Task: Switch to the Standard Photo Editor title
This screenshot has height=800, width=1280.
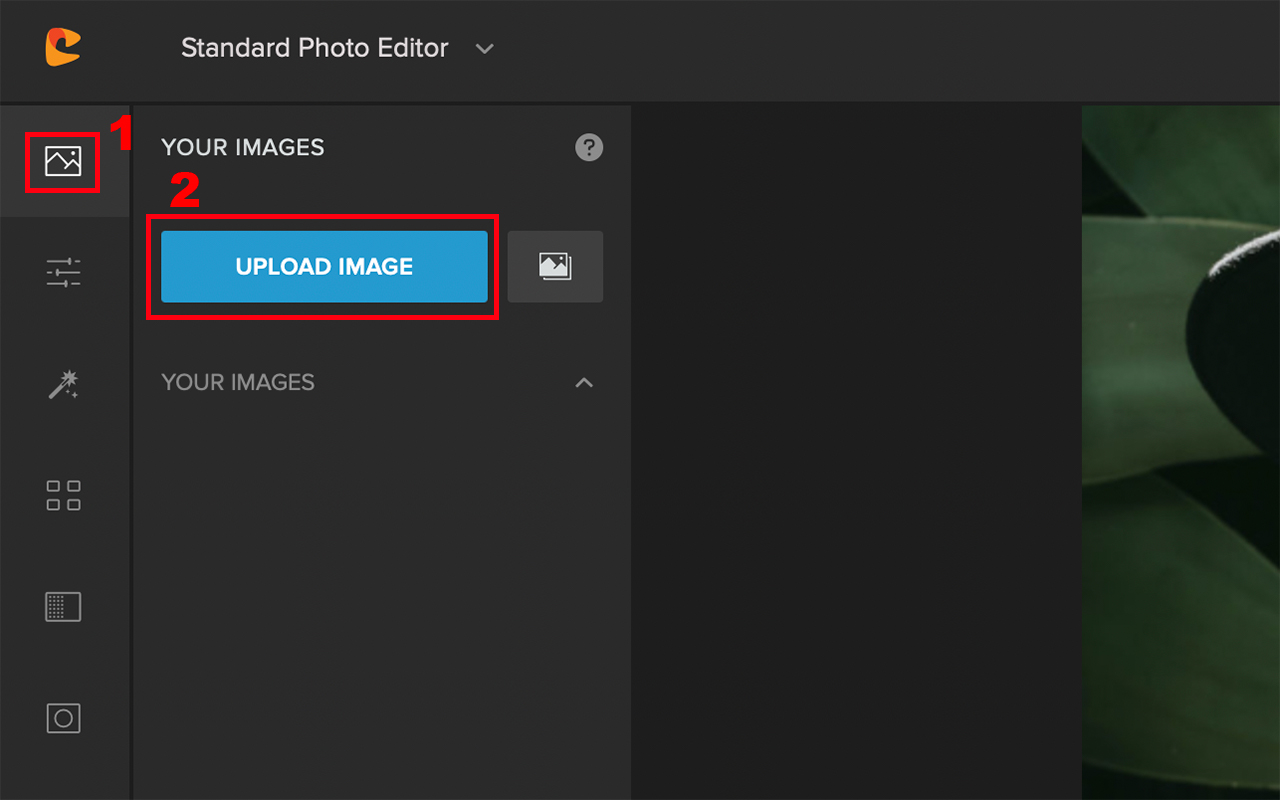Action: [x=314, y=48]
